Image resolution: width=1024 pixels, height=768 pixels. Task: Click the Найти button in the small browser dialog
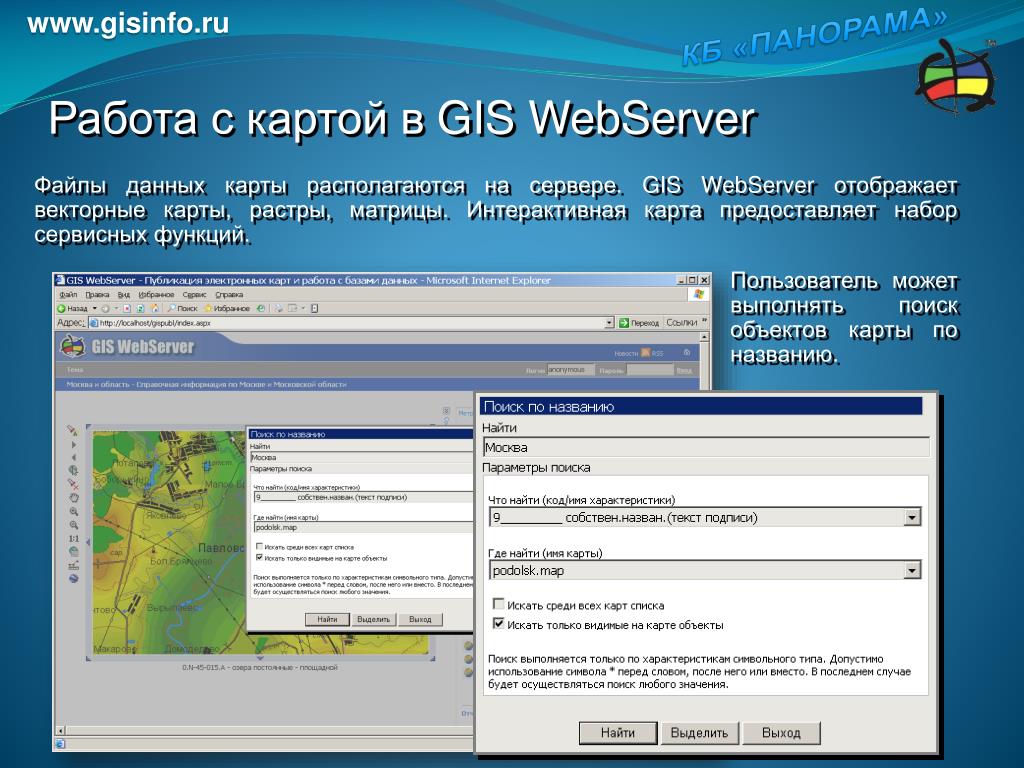point(327,619)
